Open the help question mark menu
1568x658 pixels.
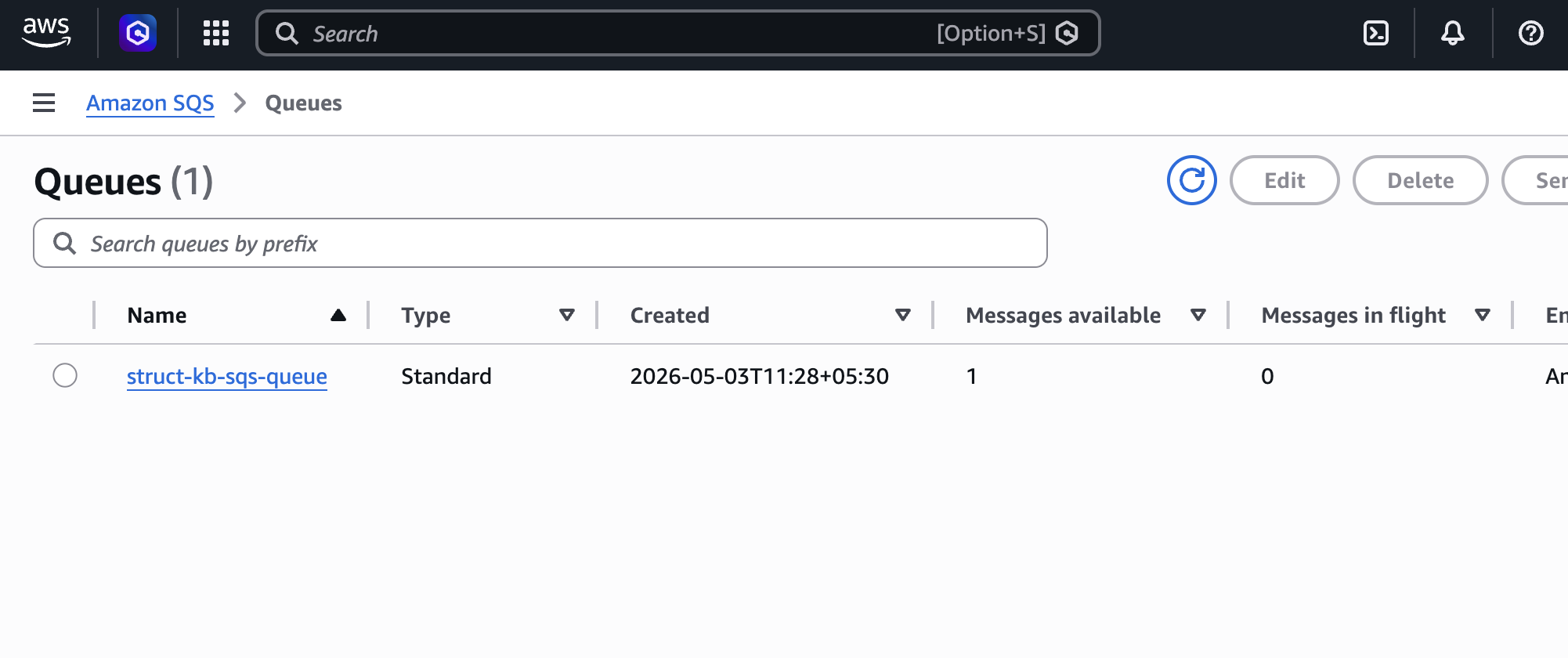(1531, 33)
